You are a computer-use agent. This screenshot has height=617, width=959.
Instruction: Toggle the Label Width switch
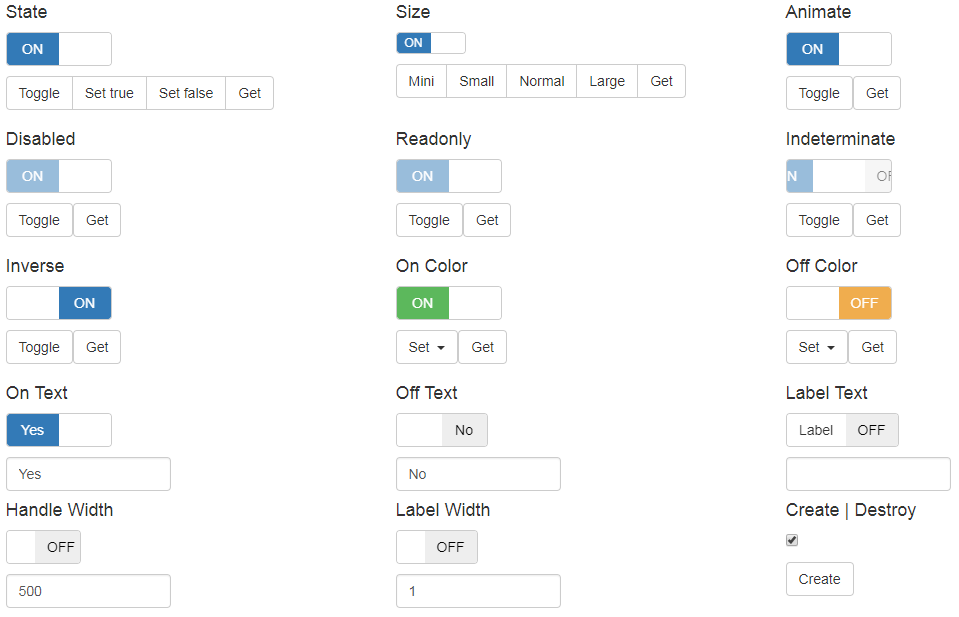436,546
